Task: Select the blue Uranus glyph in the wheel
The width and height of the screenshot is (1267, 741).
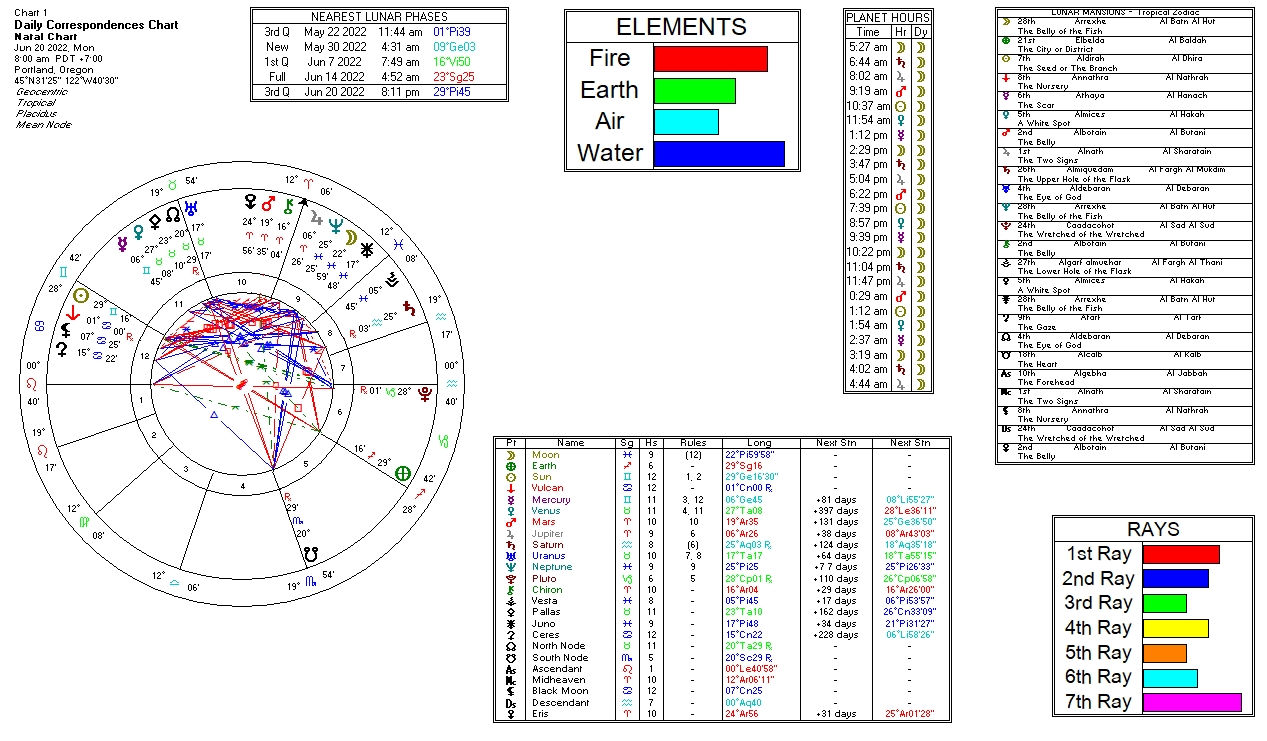Action: (190, 208)
